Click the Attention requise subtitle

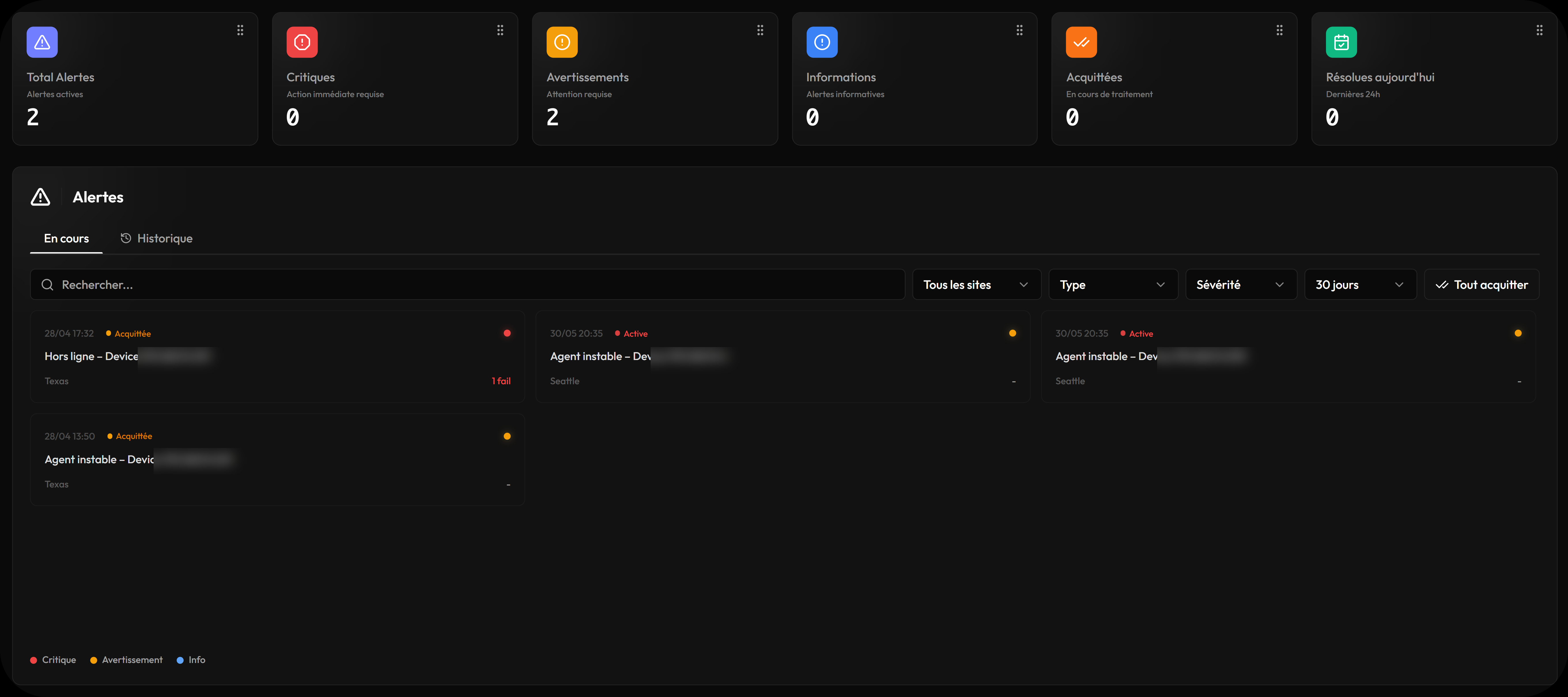tap(579, 94)
